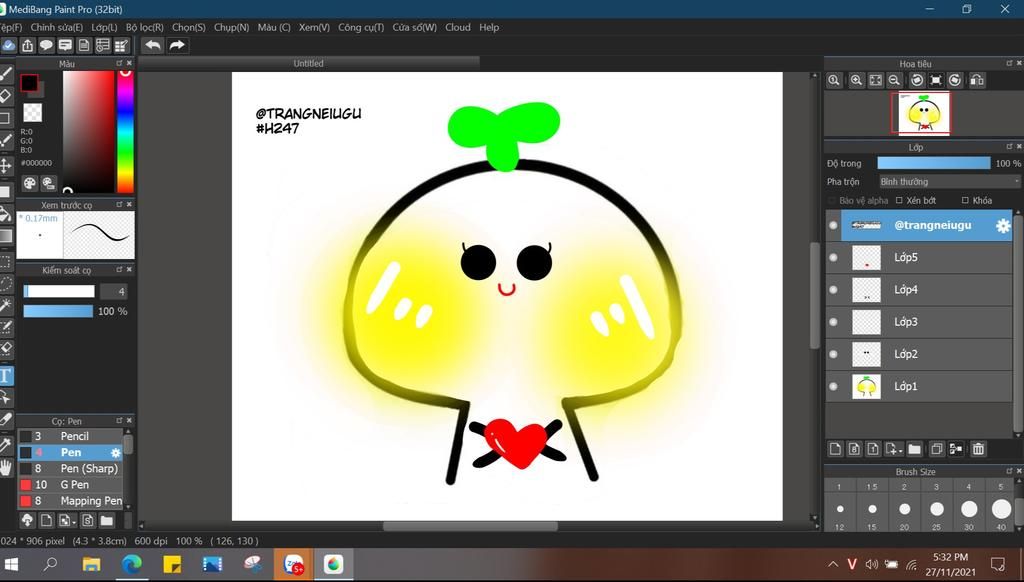Click the cloud save icon in top toolbar

8,45
